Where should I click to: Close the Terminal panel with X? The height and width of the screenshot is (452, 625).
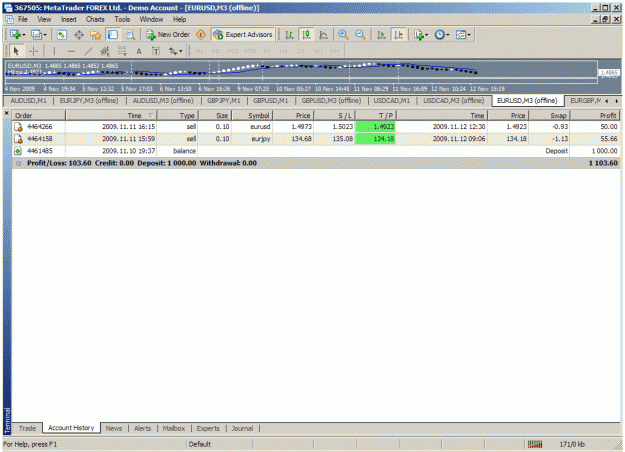pyautogui.click(x=6, y=114)
